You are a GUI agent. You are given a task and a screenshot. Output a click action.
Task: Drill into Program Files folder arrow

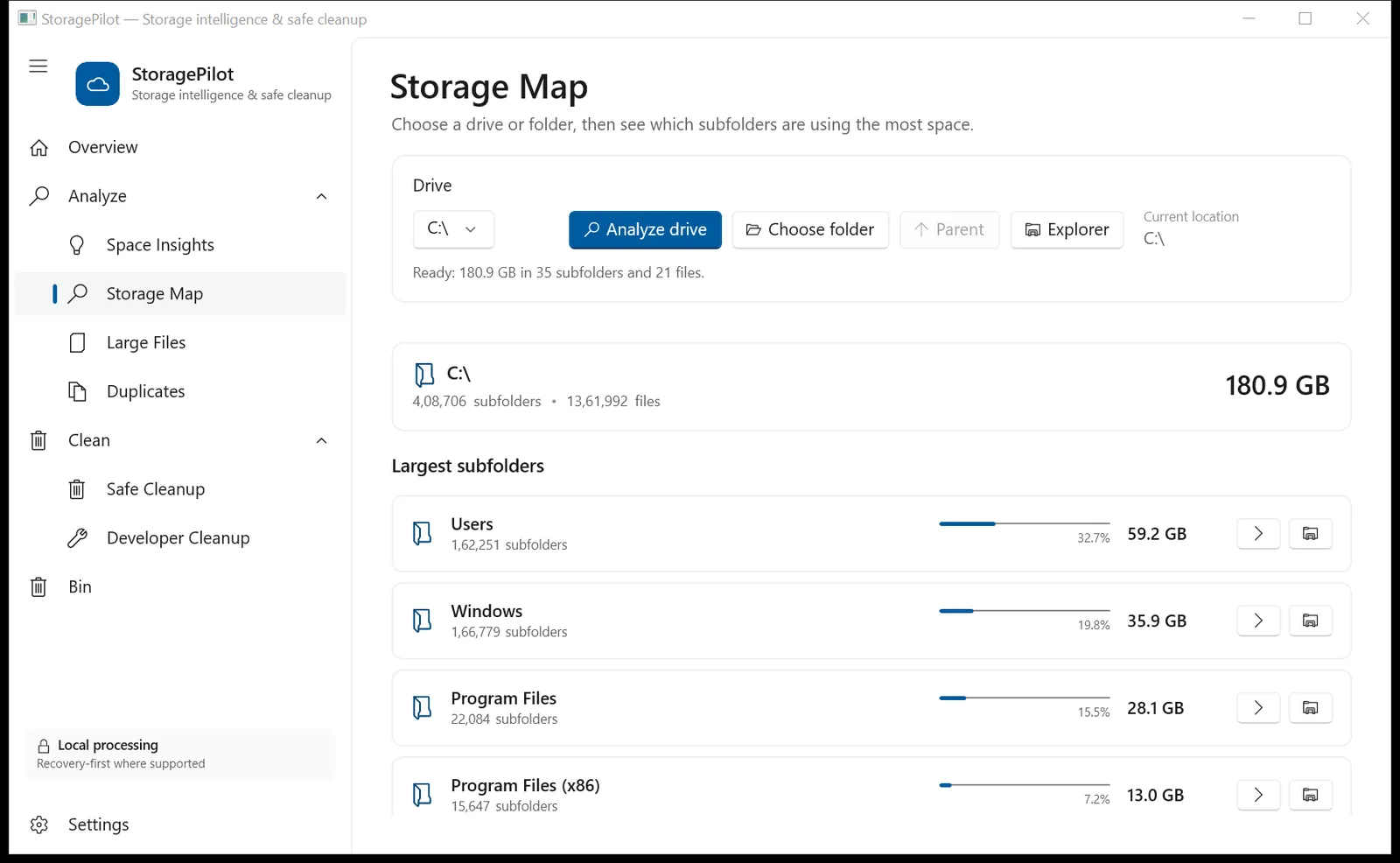(x=1258, y=708)
